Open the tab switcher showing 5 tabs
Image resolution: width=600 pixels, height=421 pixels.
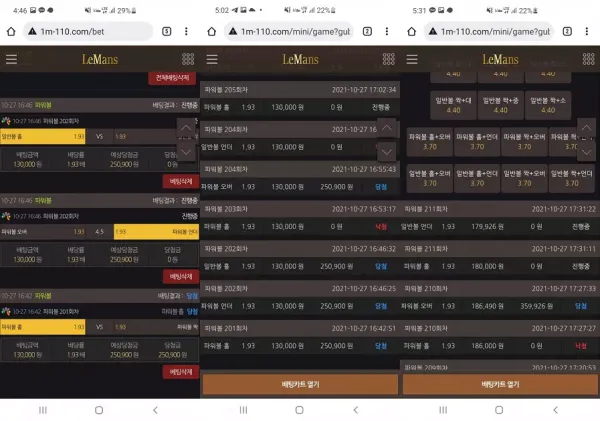point(166,31)
